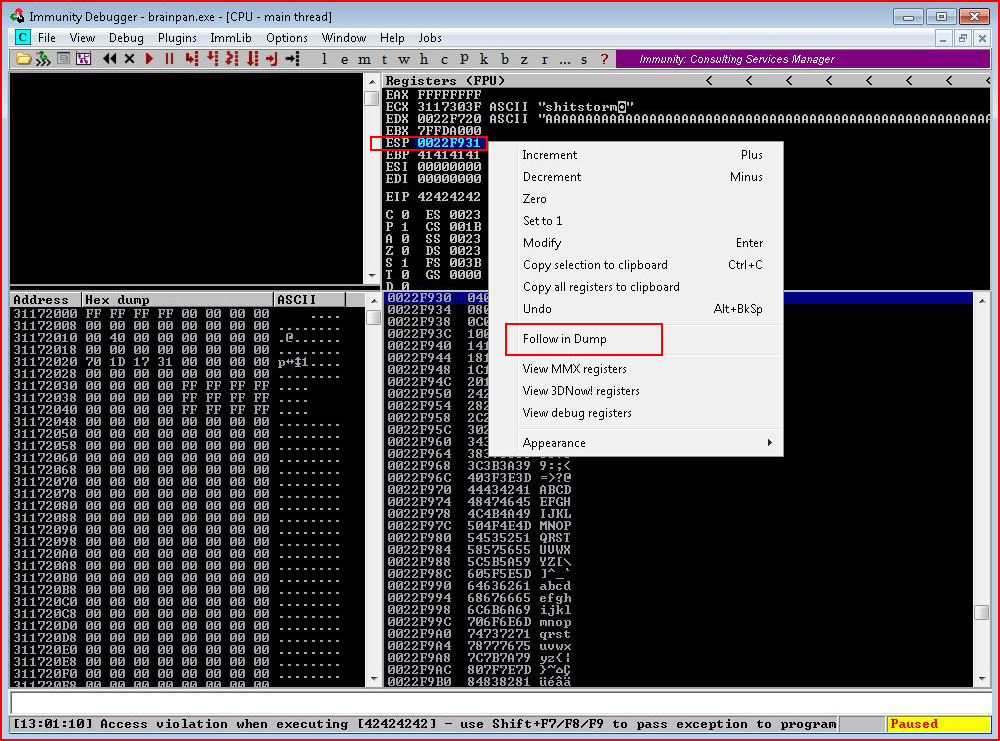Show Patches with P button
The height and width of the screenshot is (741, 1000).
coord(464,59)
